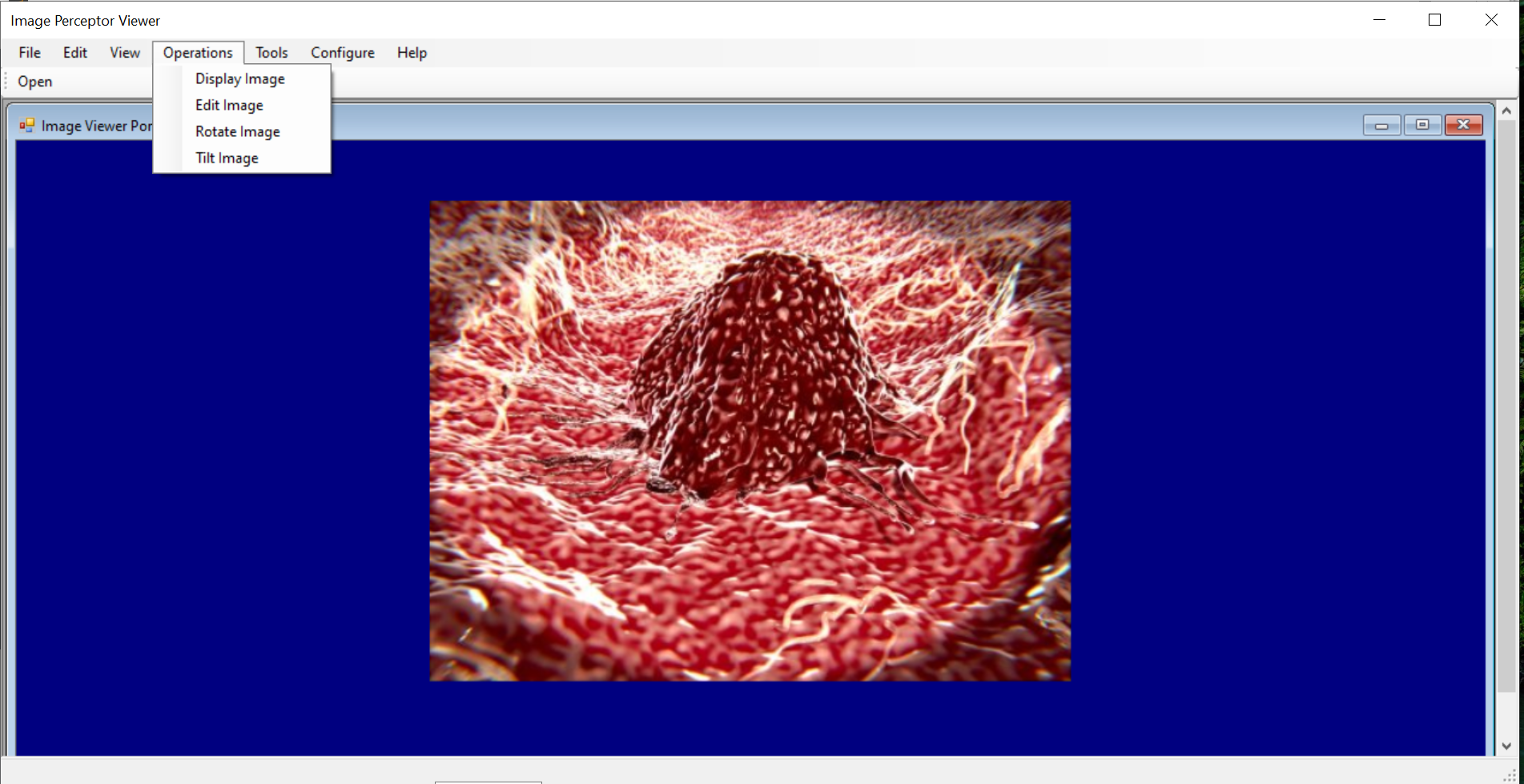Minimize the Image Perceptor Viewer main window
Viewport: 1524px width, 784px height.
pos(1379,20)
